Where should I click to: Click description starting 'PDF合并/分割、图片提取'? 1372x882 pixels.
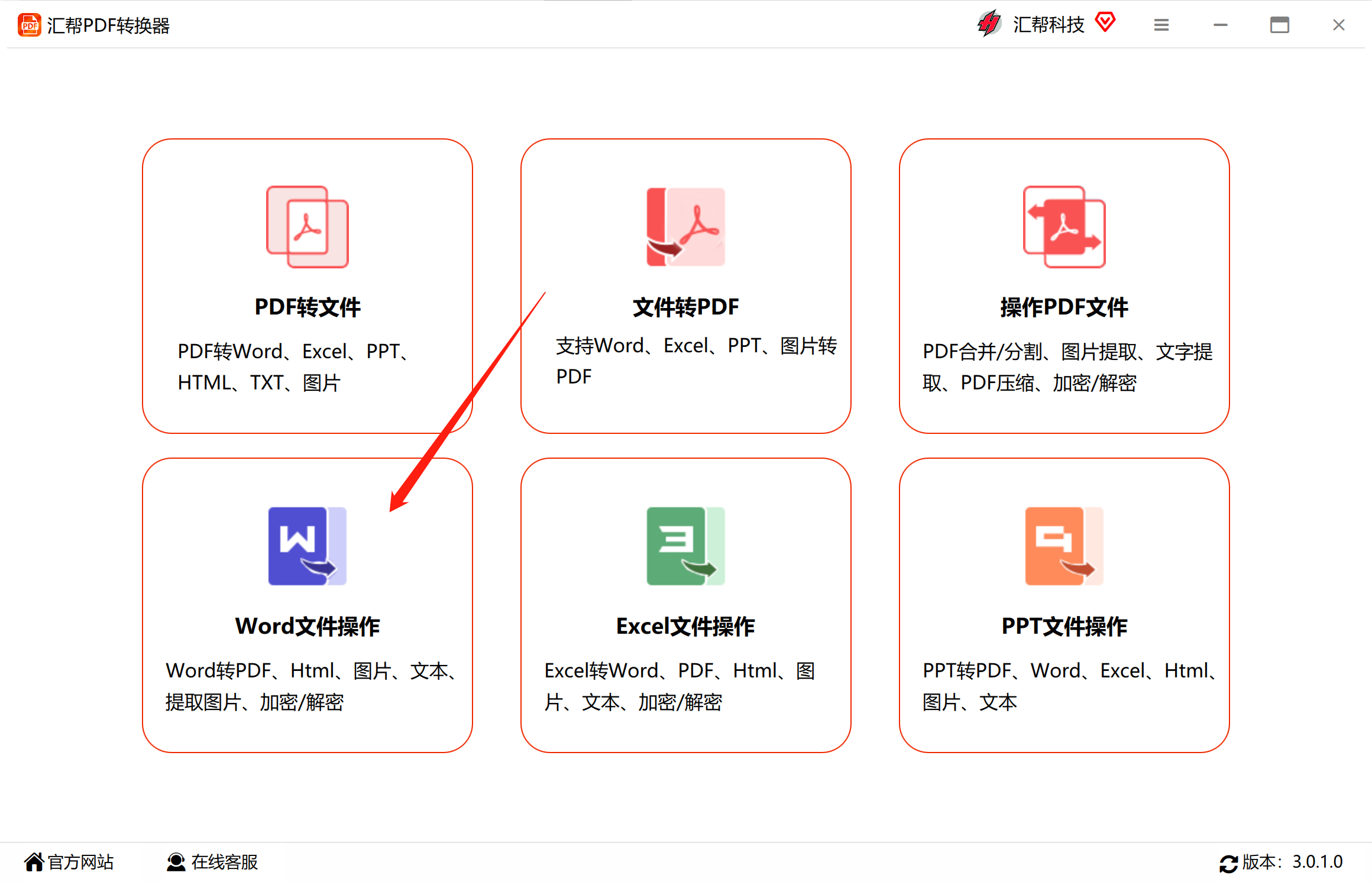[1067, 367]
